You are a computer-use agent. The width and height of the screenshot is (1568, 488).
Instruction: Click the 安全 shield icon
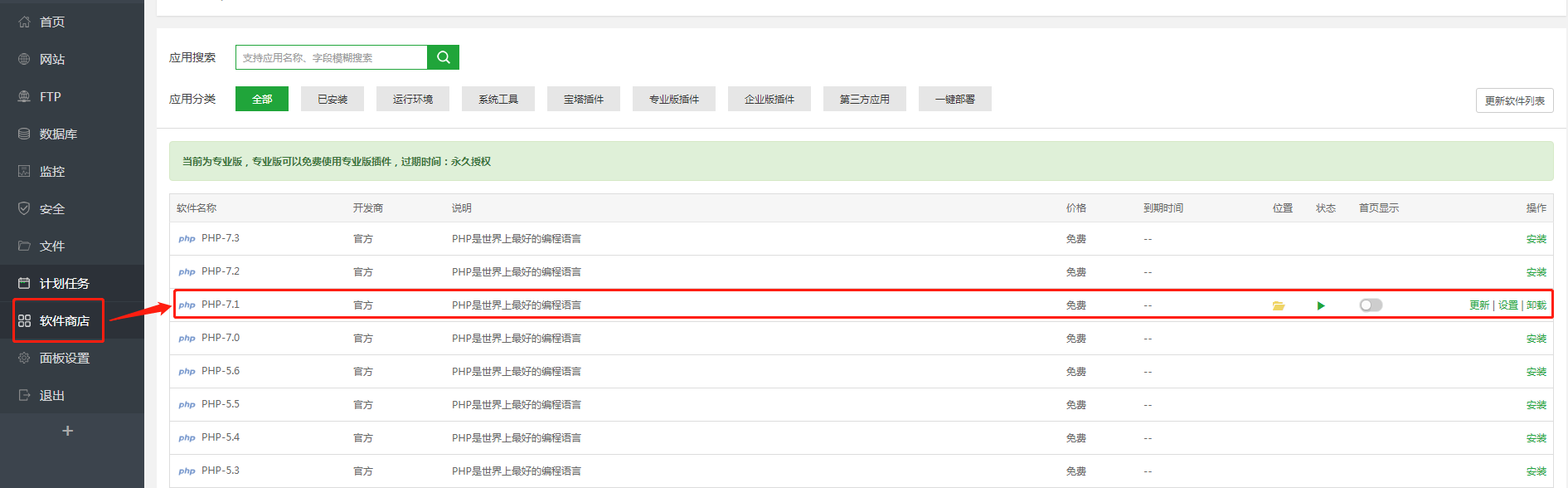[x=24, y=208]
